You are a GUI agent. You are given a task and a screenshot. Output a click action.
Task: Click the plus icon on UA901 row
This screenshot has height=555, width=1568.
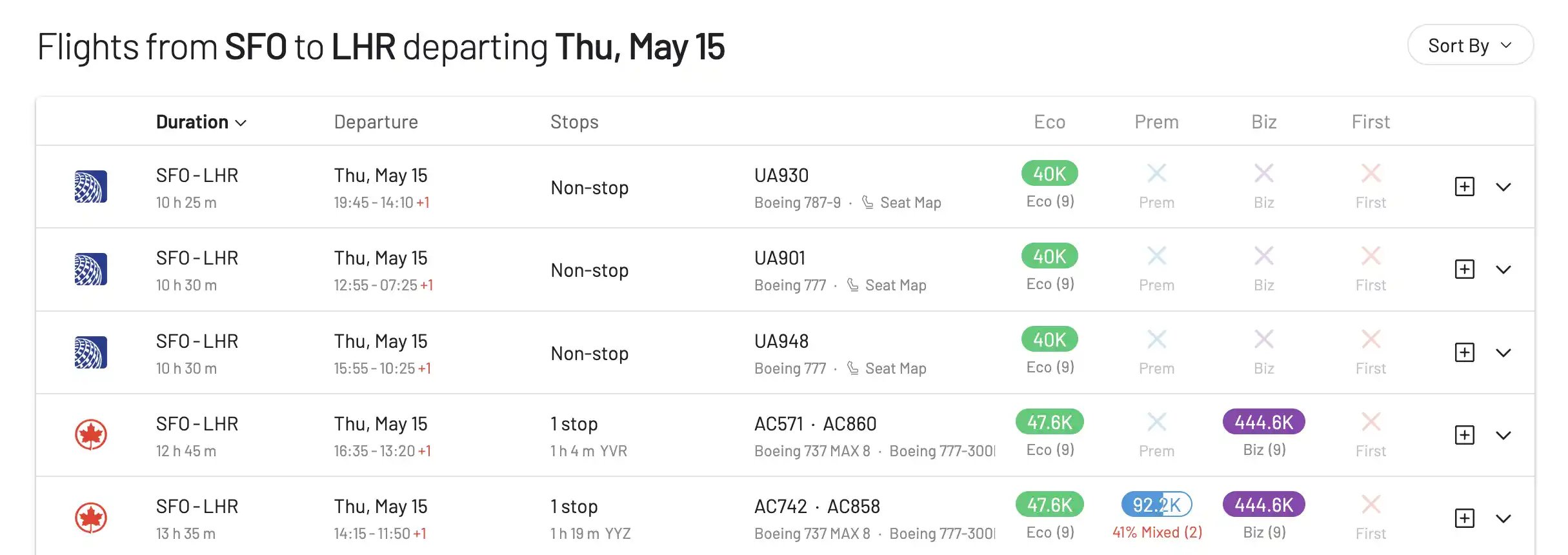(x=1464, y=269)
